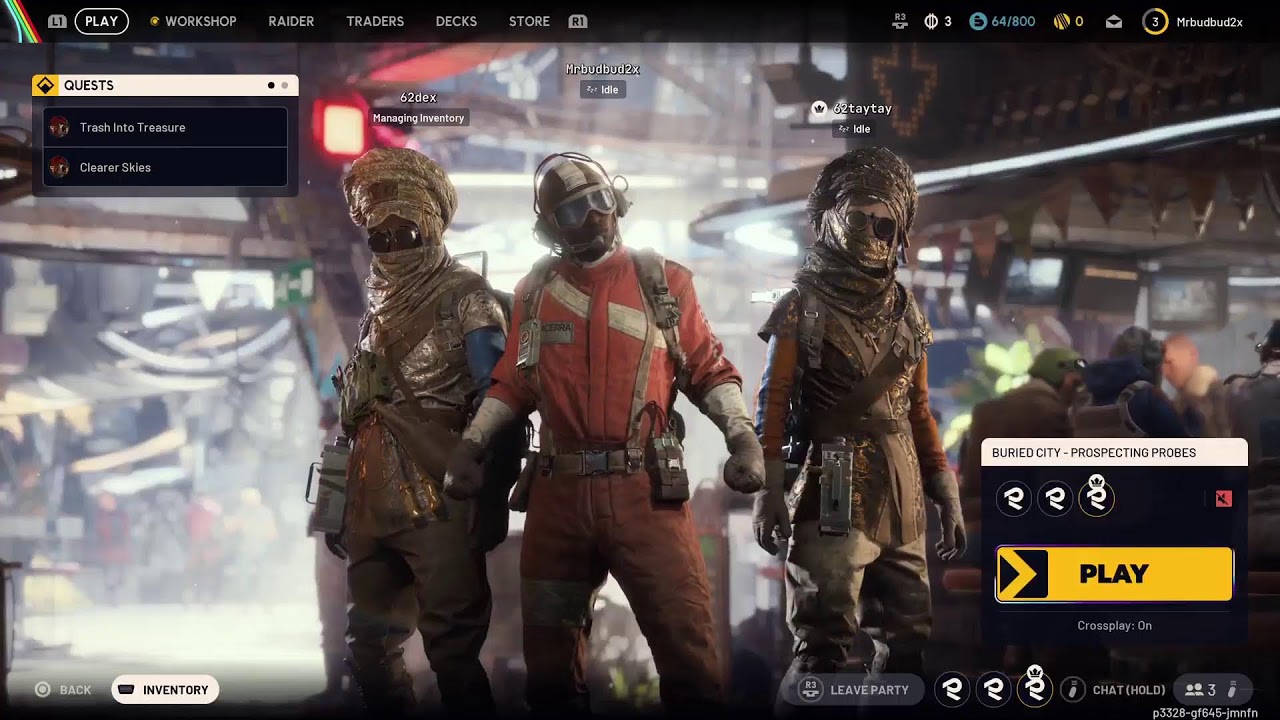Open the mail envelope icon
Image resolution: width=1280 pixels, height=720 pixels.
pyautogui.click(x=1114, y=21)
